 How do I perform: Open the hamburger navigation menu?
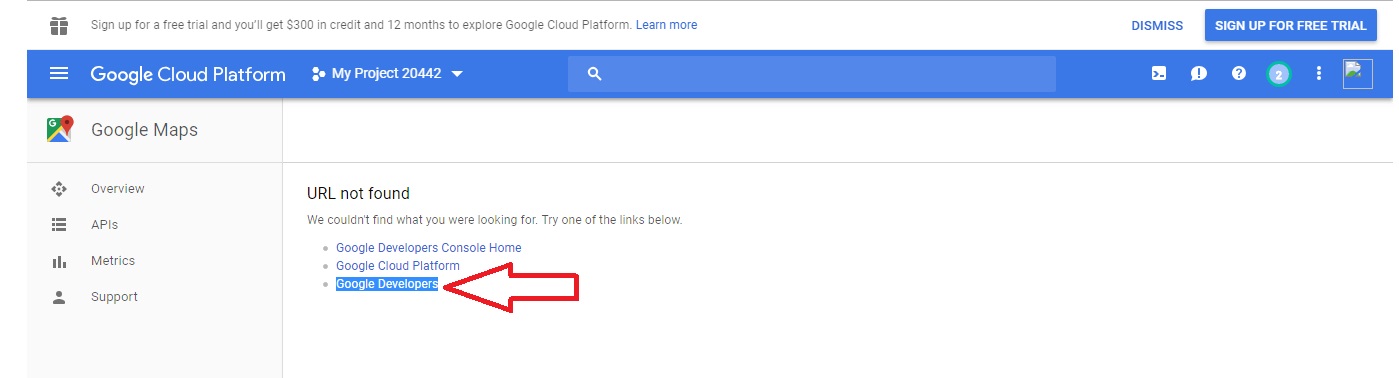pyautogui.click(x=59, y=74)
